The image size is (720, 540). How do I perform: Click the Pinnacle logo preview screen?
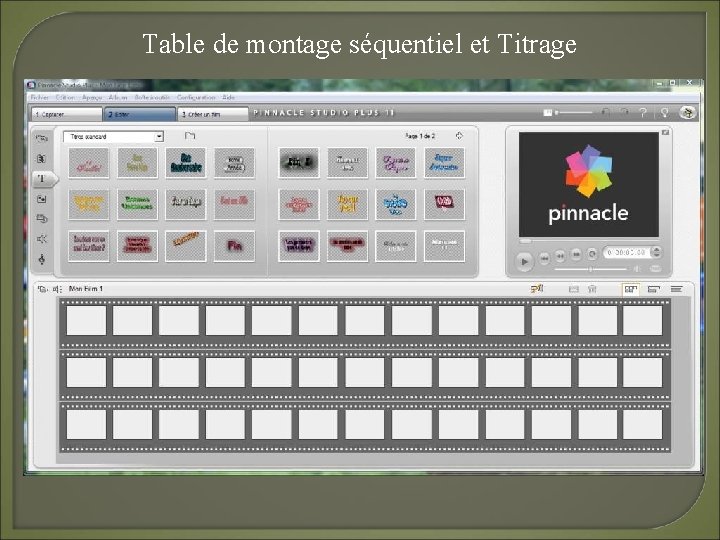click(x=589, y=185)
